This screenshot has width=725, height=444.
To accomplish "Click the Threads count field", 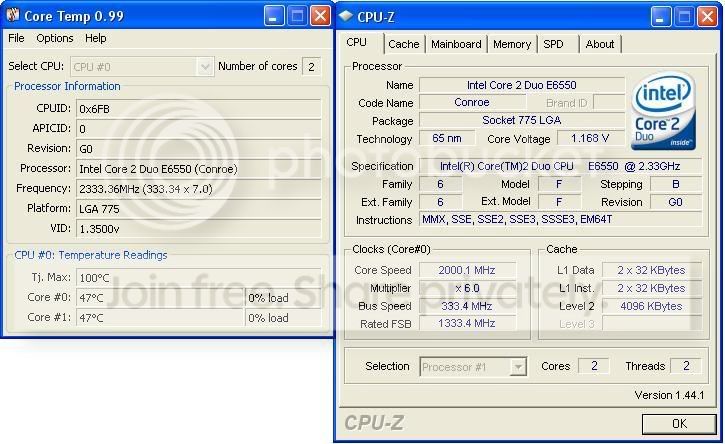I will 686,366.
